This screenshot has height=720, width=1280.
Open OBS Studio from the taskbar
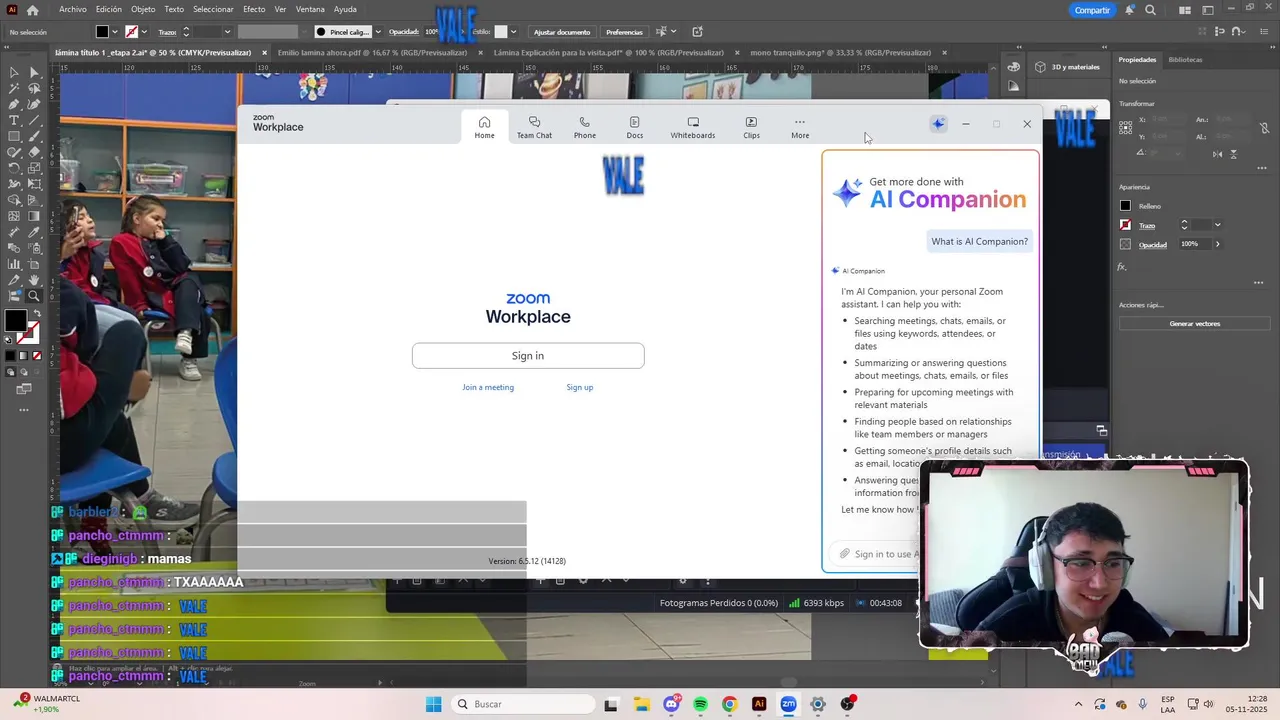pyautogui.click(x=847, y=704)
